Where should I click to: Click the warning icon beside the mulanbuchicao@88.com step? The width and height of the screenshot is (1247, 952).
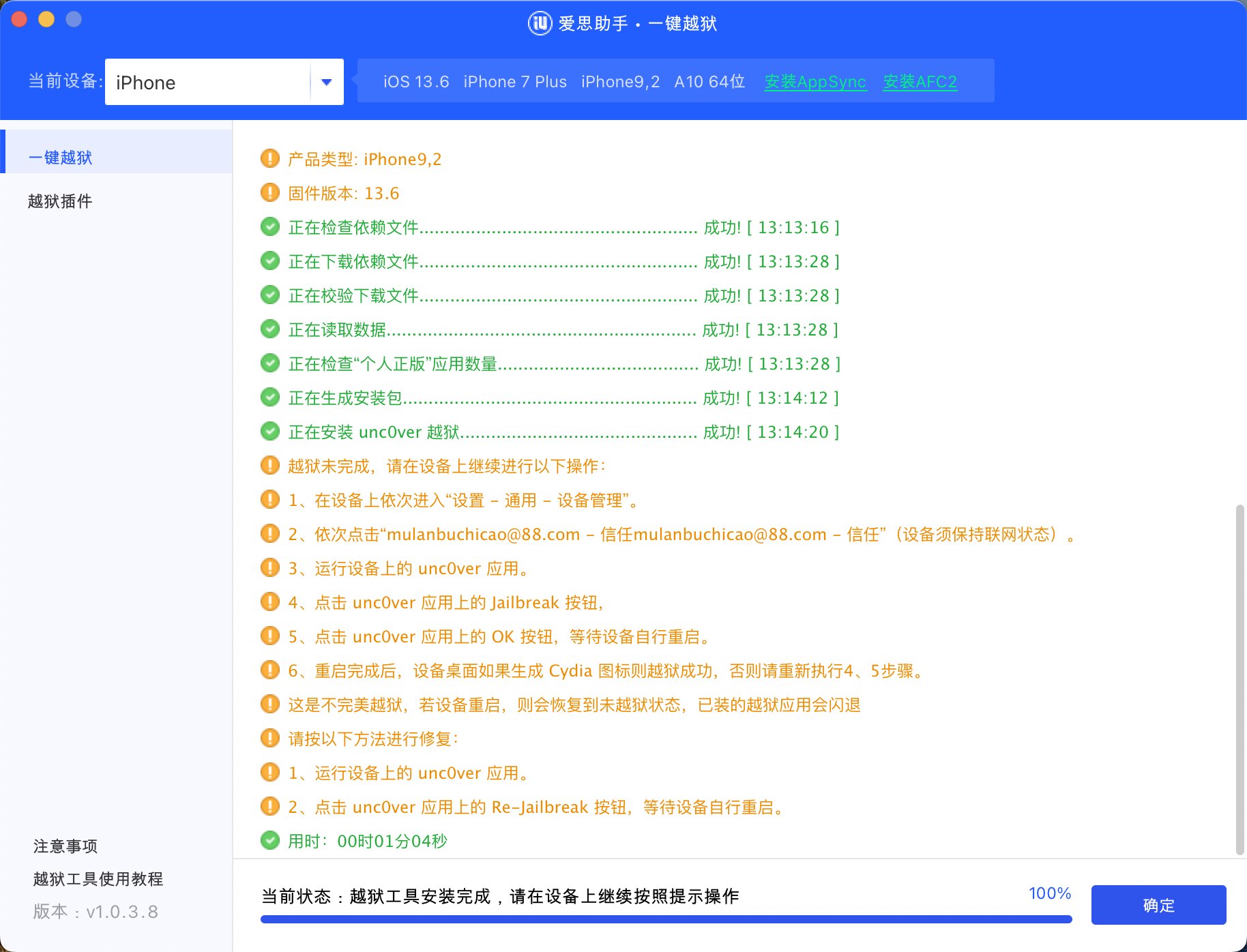tap(270, 533)
